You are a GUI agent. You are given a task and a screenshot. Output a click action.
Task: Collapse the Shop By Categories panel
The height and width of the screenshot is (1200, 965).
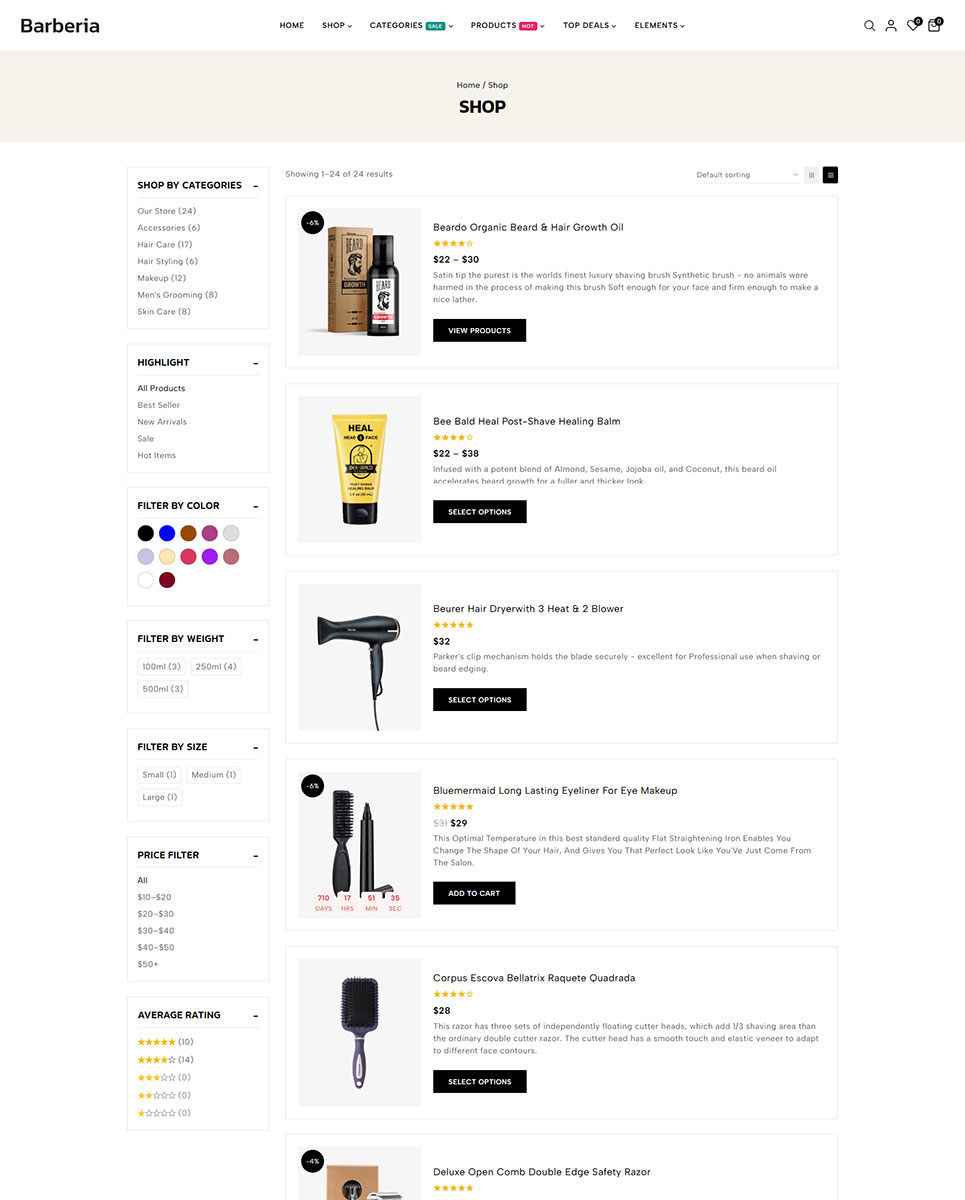click(256, 185)
